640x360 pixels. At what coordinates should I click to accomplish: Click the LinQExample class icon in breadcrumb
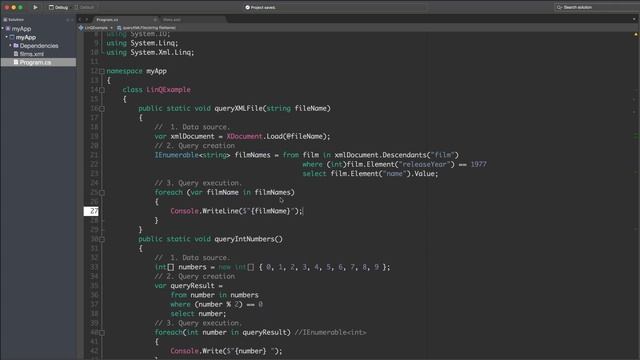[x=81, y=28]
